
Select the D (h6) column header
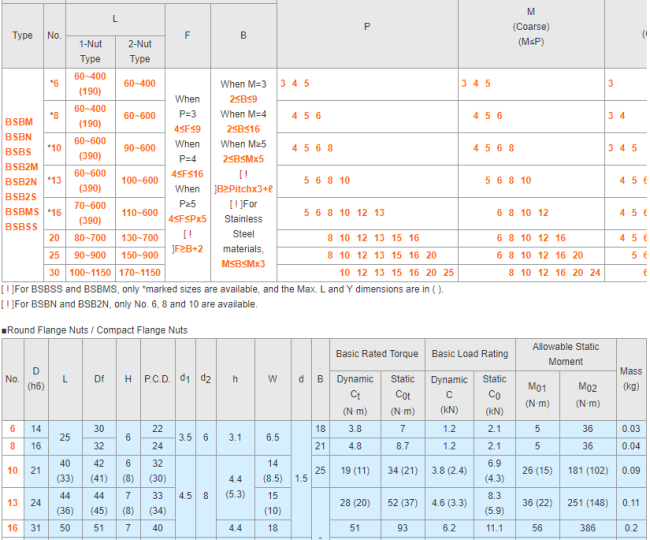pyautogui.click(x=37, y=379)
